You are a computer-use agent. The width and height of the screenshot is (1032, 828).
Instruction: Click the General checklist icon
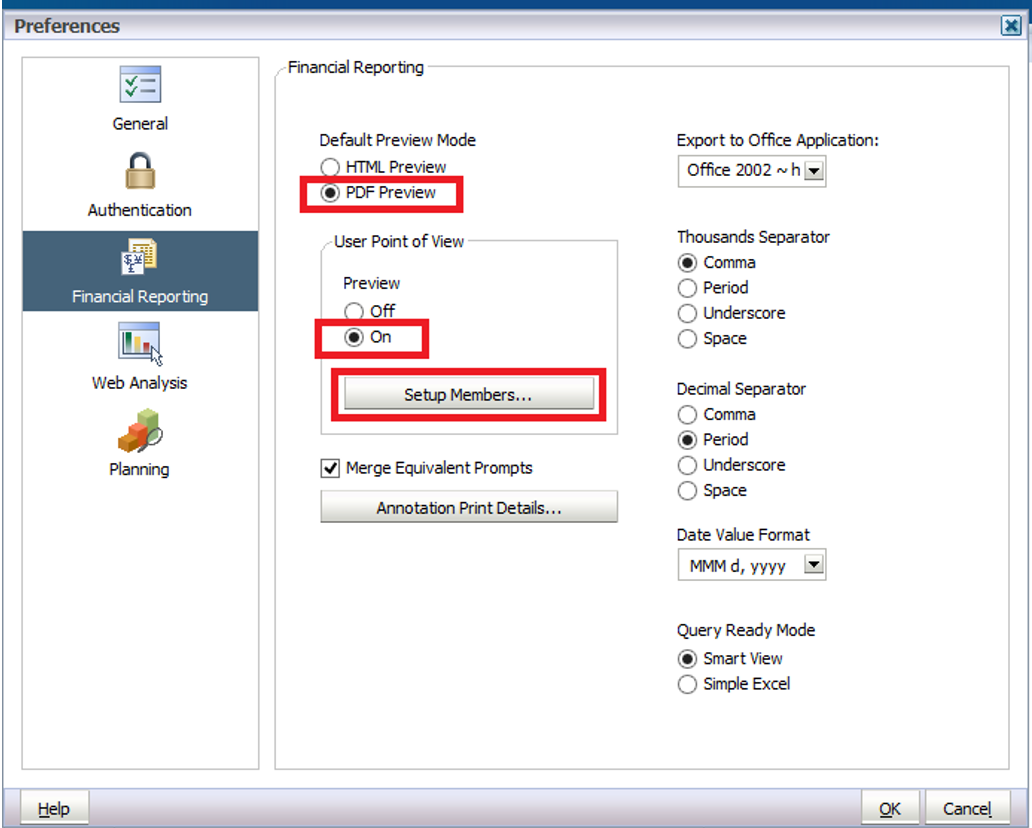pos(140,85)
